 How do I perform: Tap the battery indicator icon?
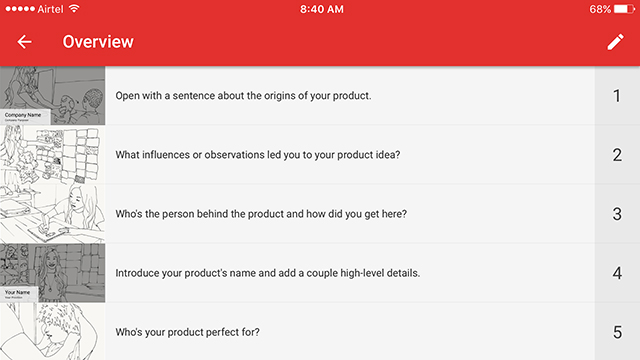coord(623,9)
